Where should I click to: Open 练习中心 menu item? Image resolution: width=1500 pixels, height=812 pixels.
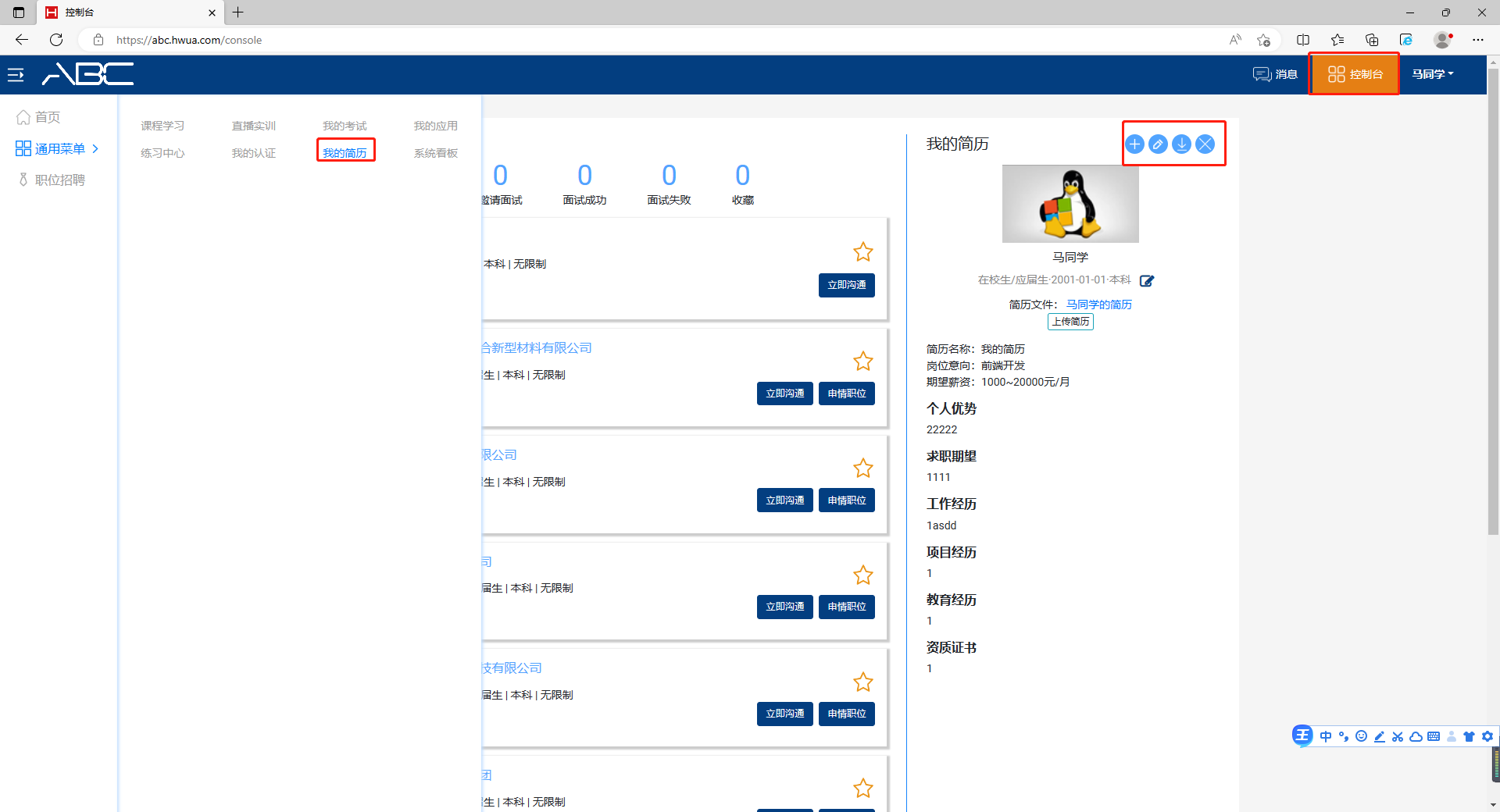pyautogui.click(x=162, y=153)
